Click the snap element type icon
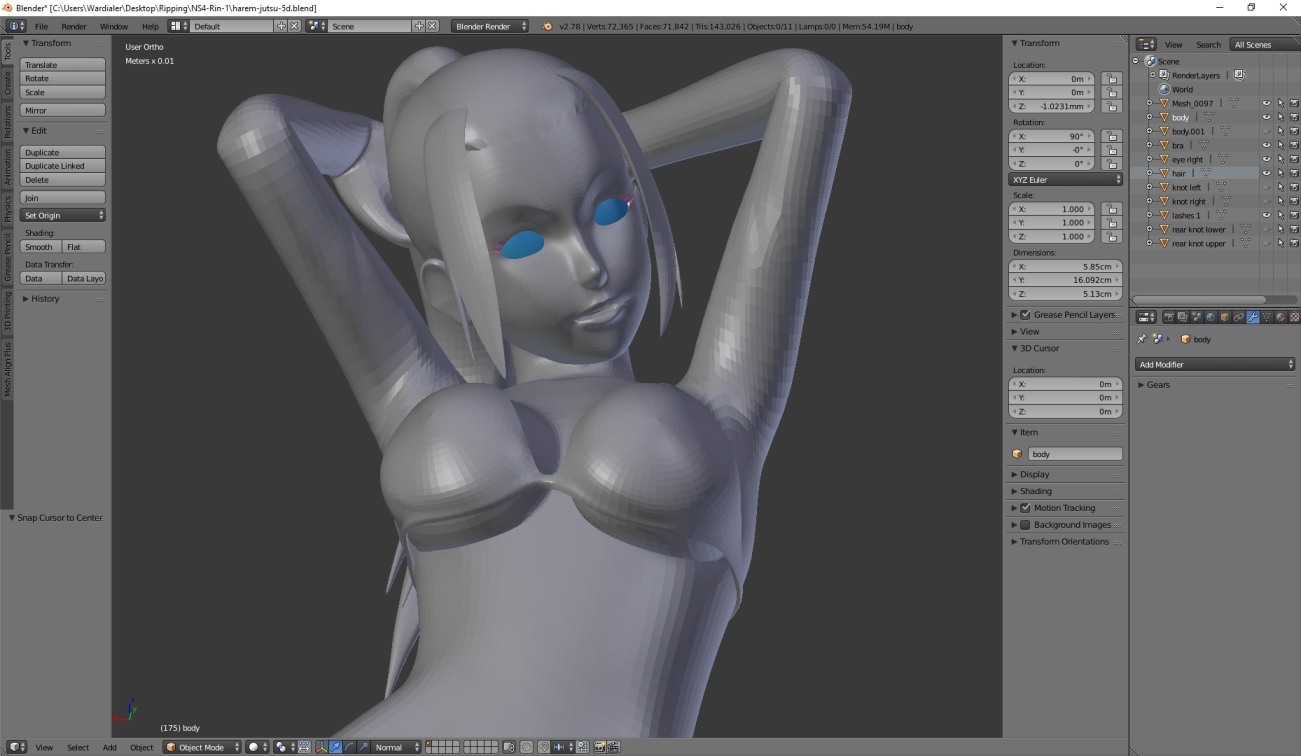This screenshot has width=1301, height=756. (562, 747)
